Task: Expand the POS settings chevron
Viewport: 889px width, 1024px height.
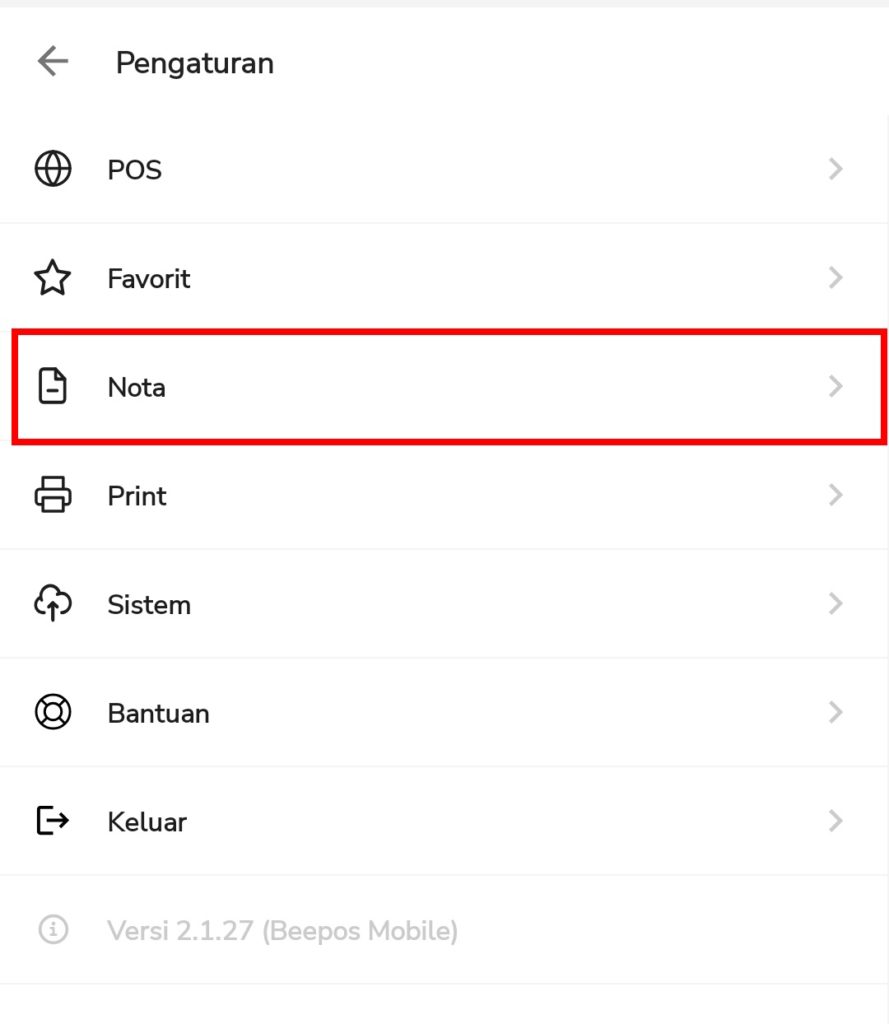Action: point(836,169)
